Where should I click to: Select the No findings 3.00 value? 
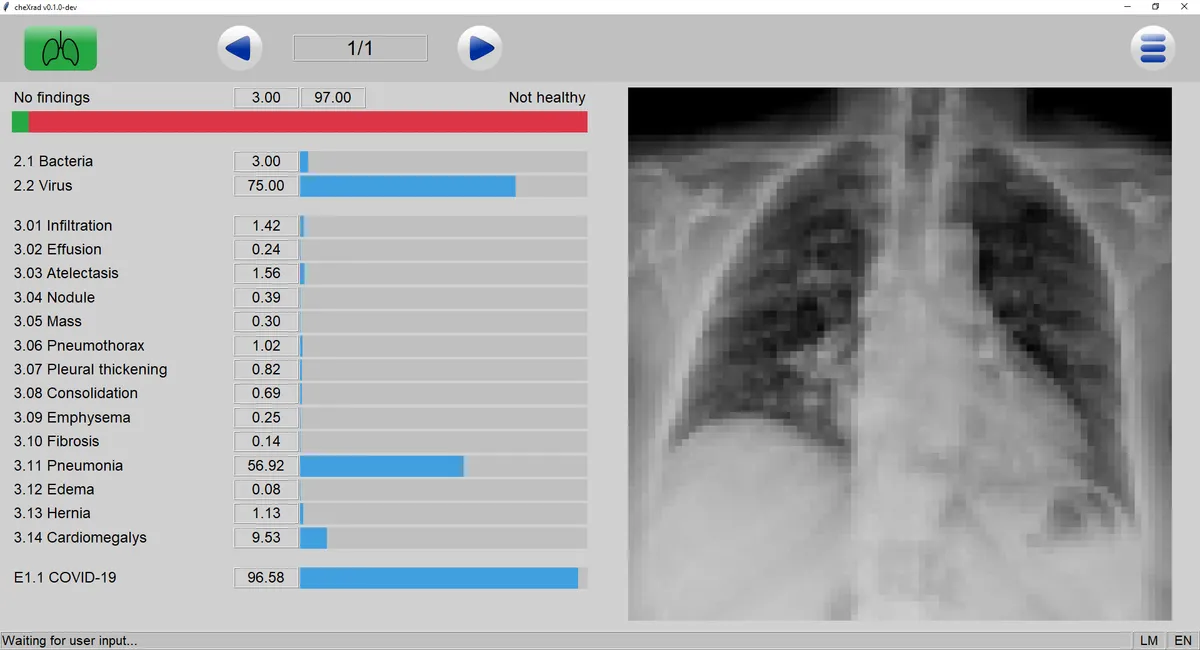pyautogui.click(x=266, y=98)
